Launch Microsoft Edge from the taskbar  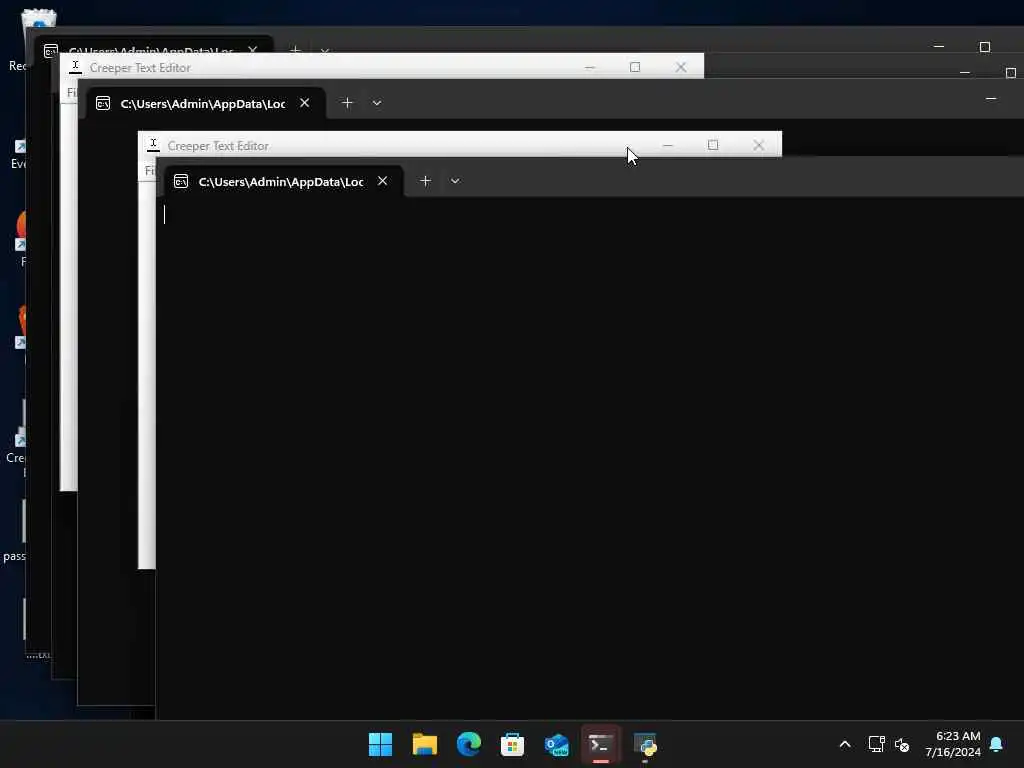coord(469,744)
